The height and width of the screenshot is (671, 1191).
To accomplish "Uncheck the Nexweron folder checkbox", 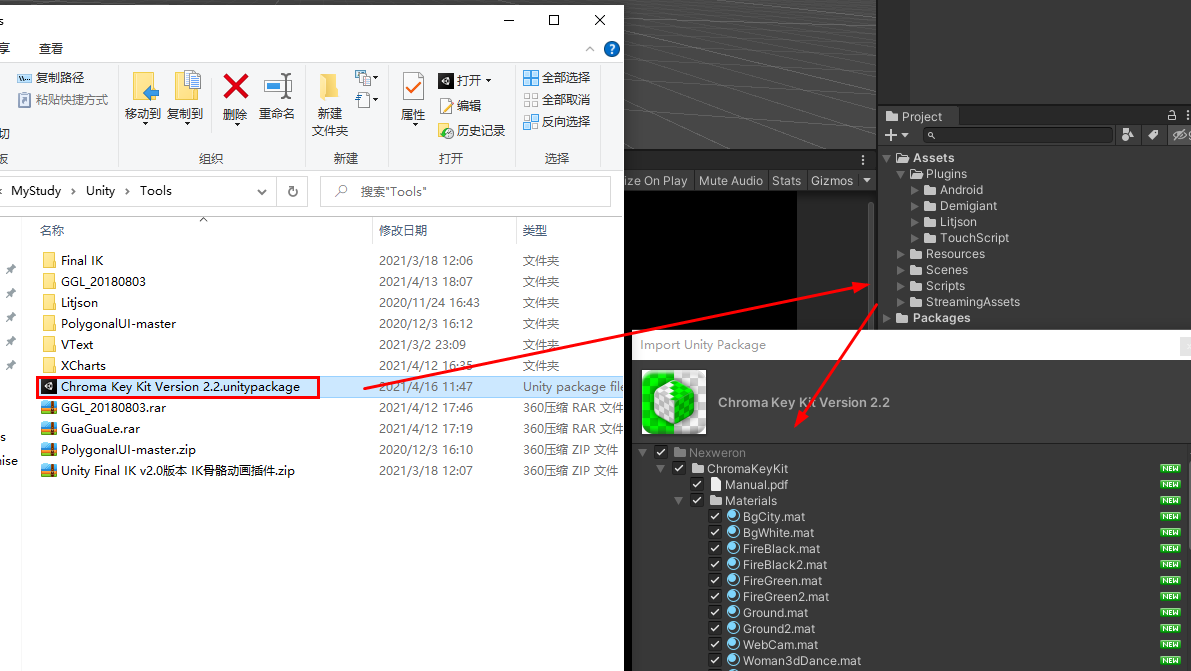I will 661,452.
